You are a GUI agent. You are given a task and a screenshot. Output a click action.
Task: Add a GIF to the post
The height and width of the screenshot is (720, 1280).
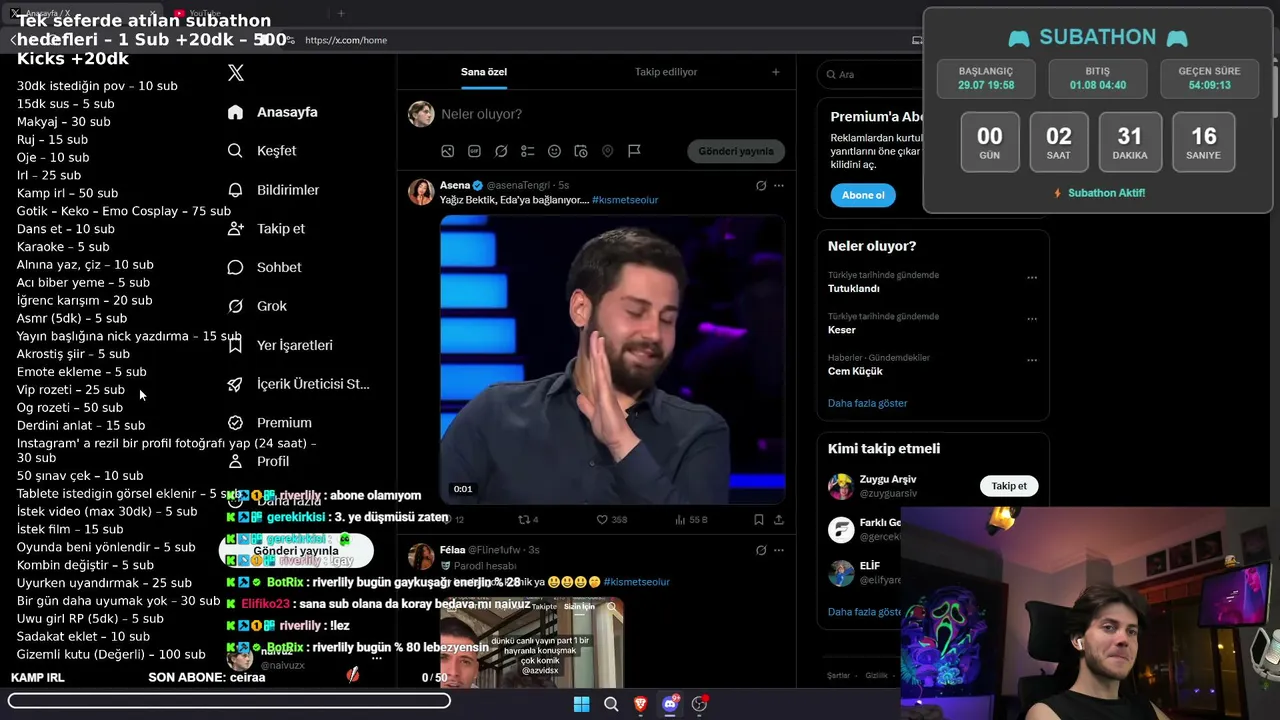click(x=474, y=151)
